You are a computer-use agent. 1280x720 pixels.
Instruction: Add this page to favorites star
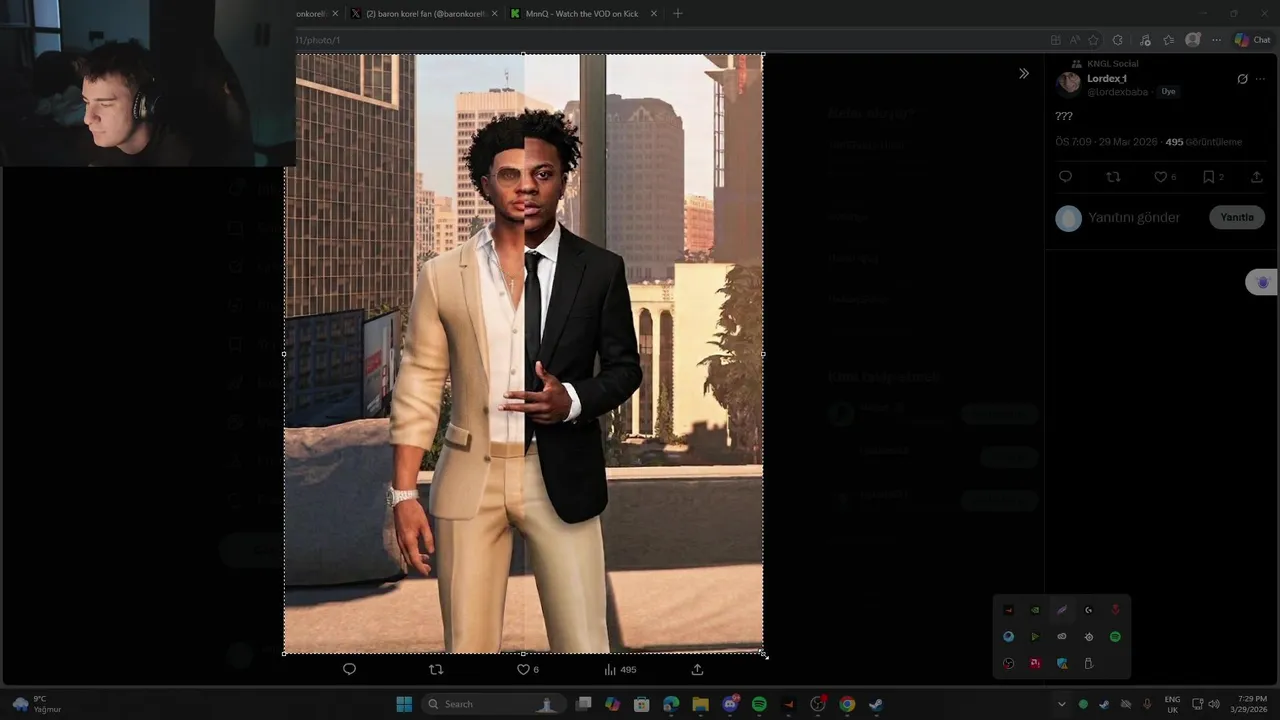(x=1093, y=40)
